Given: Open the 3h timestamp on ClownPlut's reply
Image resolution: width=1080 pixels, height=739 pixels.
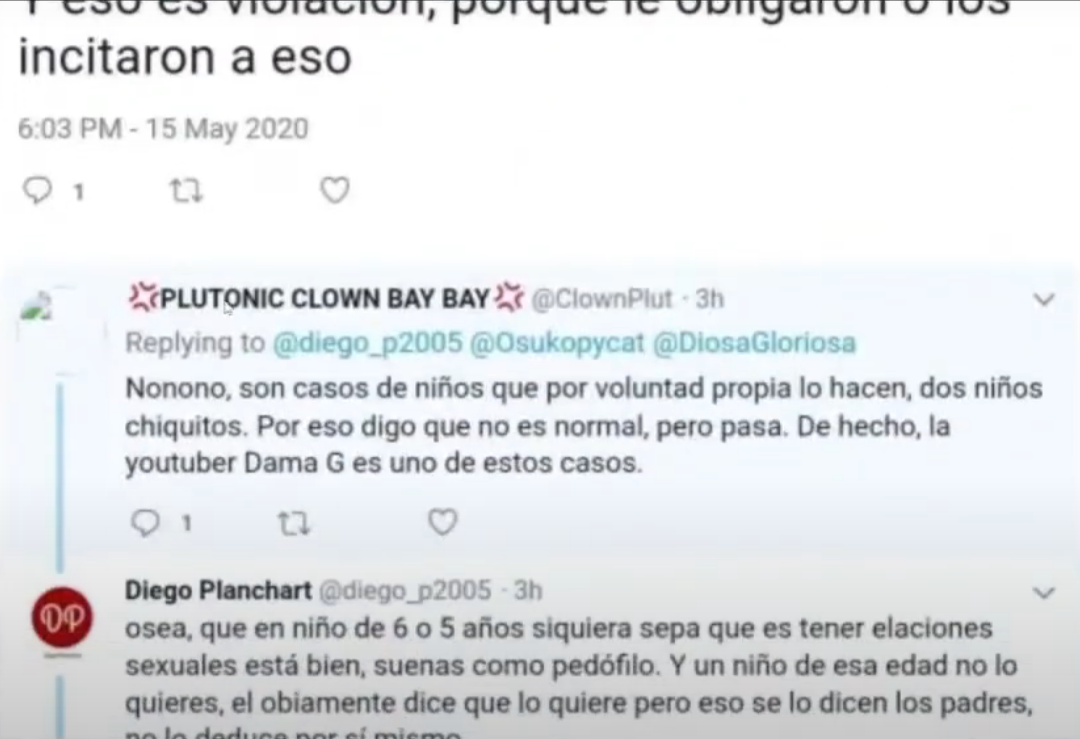Looking at the screenshot, I should (709, 300).
